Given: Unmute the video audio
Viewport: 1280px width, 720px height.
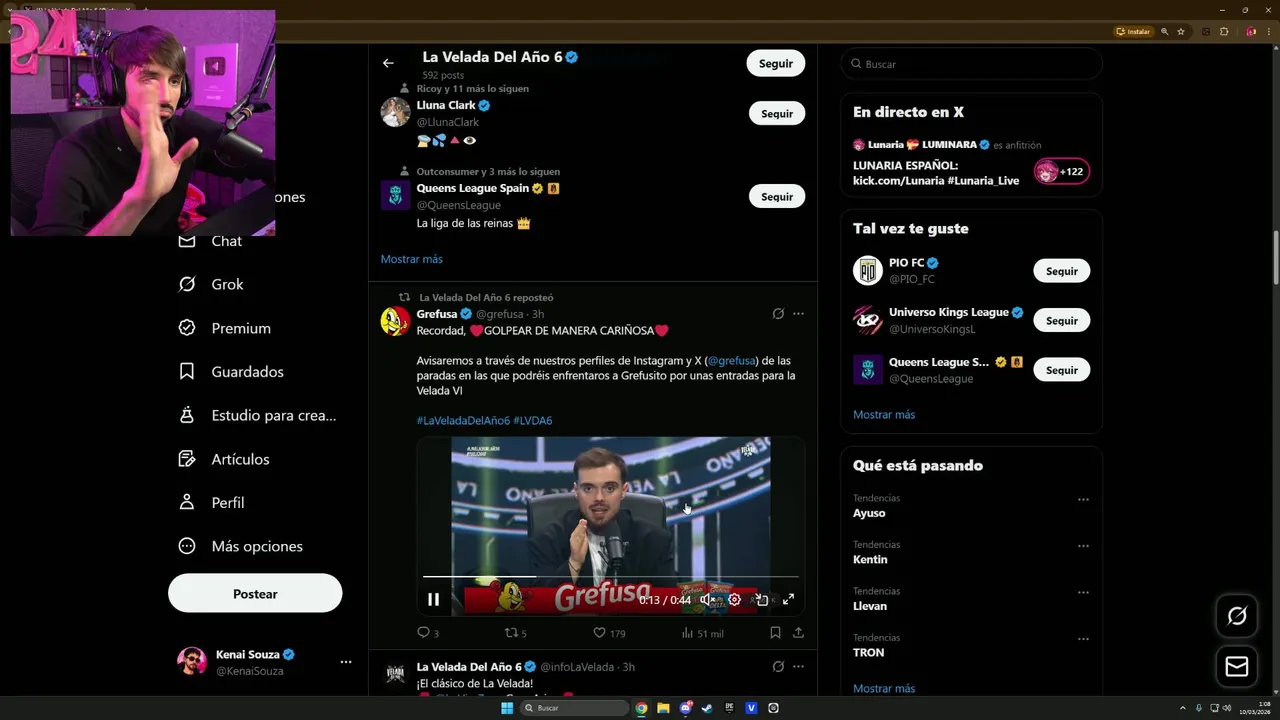Looking at the screenshot, I should pos(707,600).
